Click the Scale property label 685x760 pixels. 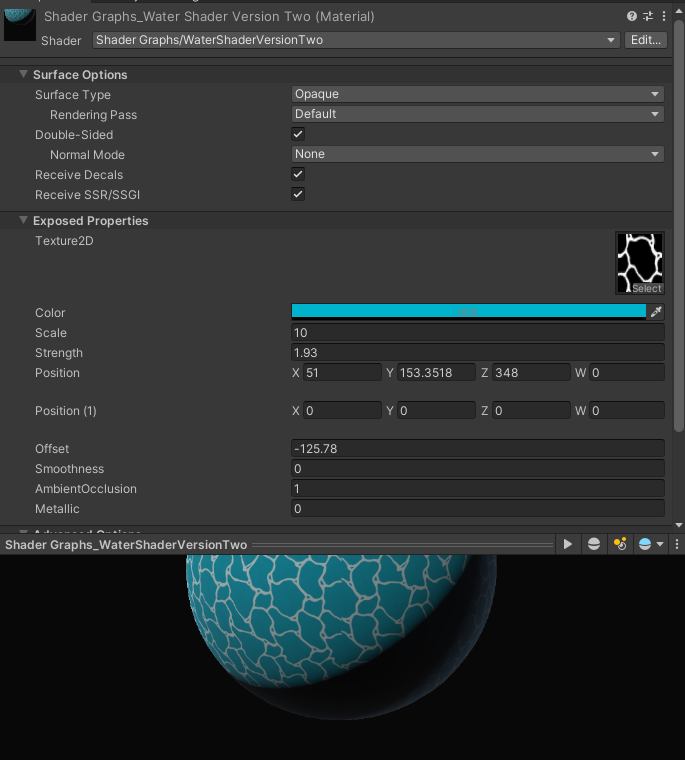pos(51,332)
